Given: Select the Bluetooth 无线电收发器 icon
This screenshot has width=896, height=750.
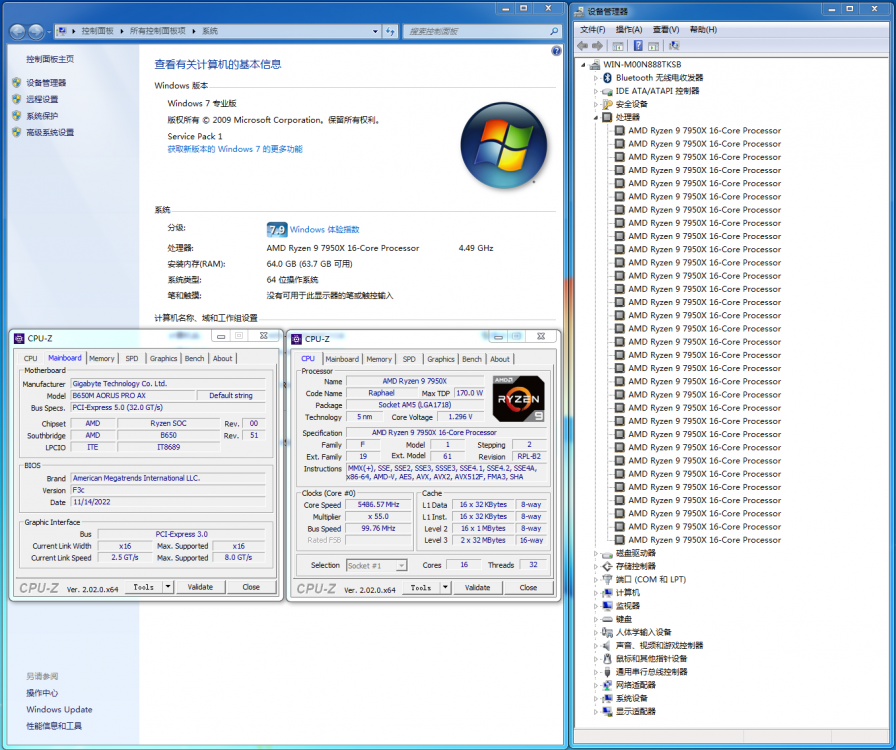Looking at the screenshot, I should 606,77.
